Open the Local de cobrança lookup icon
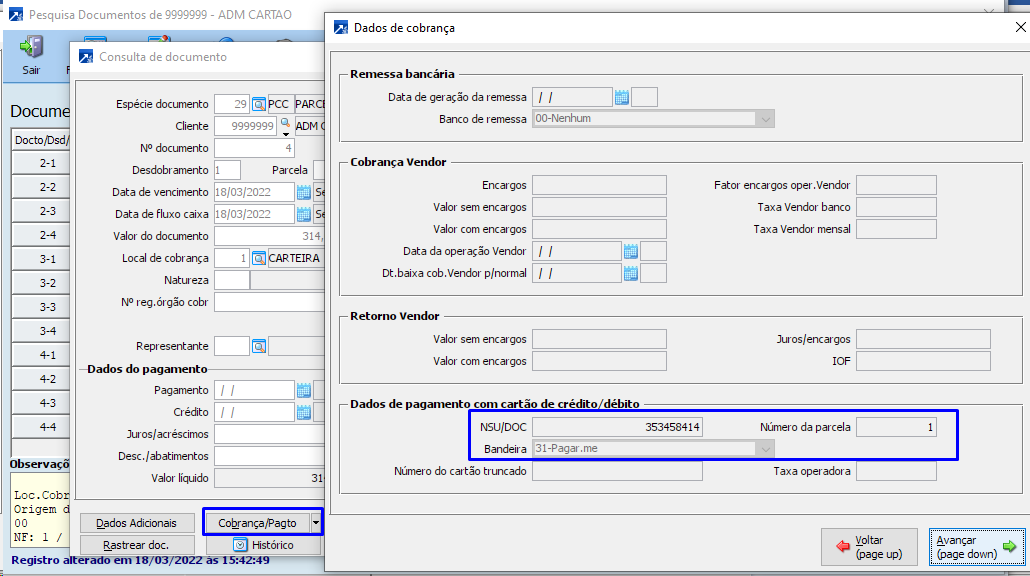The image size is (1030, 576). [x=259, y=258]
